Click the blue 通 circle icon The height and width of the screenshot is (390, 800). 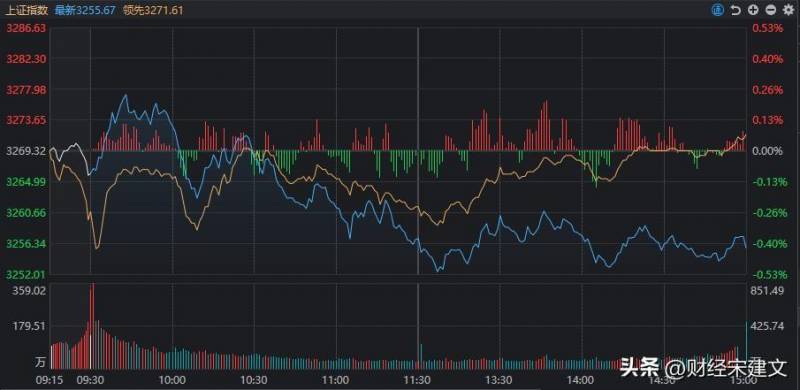[x=718, y=10]
